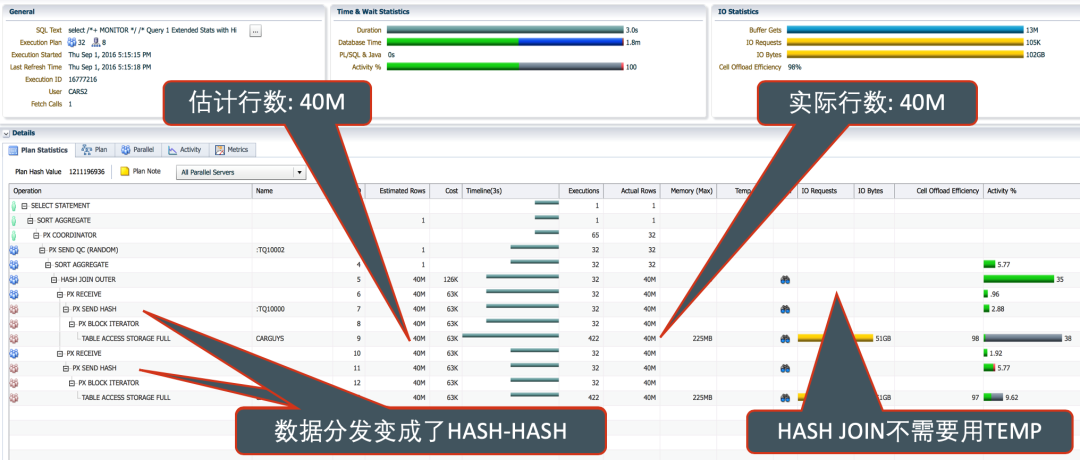Click the binoculars icon in the ID 11 row
1080x460 pixels.
point(785,368)
